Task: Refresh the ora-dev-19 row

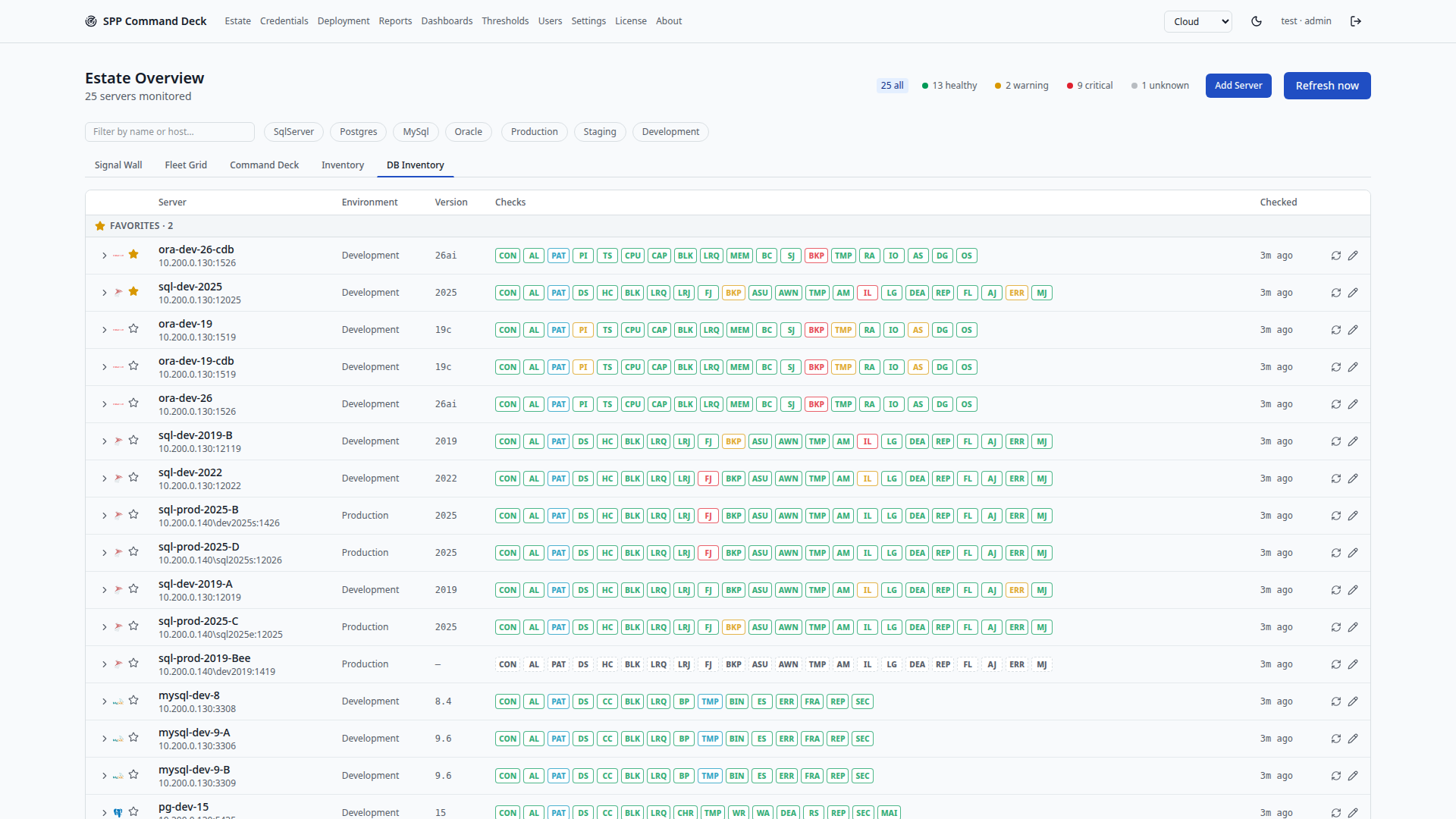Action: (1336, 330)
